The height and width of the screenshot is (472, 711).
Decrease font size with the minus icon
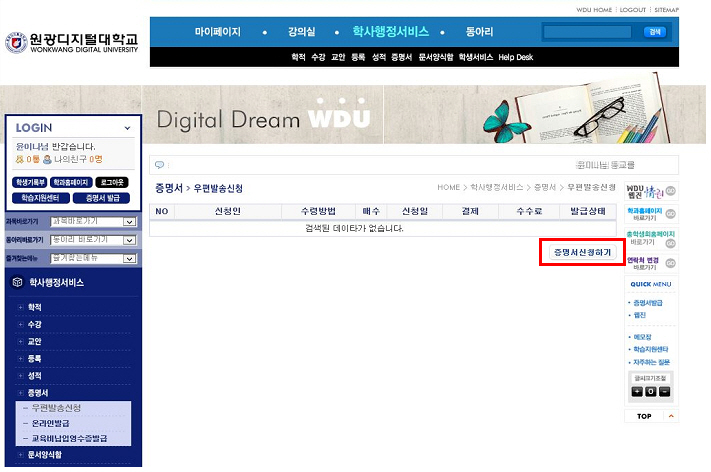[x=663, y=391]
